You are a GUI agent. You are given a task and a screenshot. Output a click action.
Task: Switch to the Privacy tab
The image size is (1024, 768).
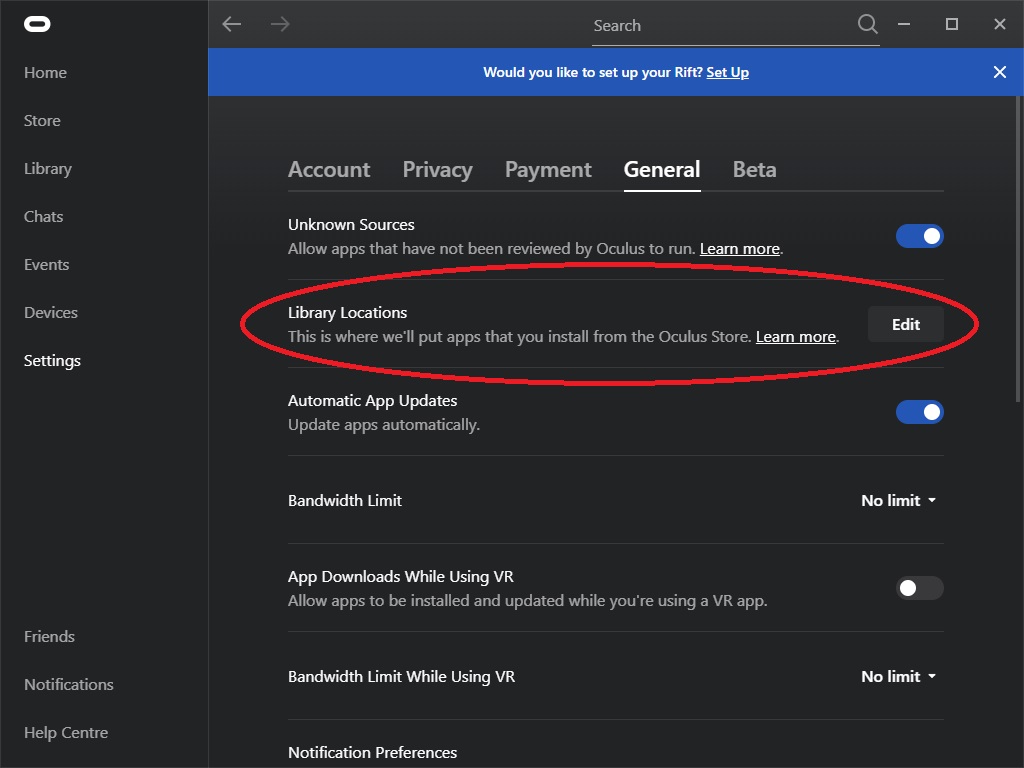click(x=438, y=170)
